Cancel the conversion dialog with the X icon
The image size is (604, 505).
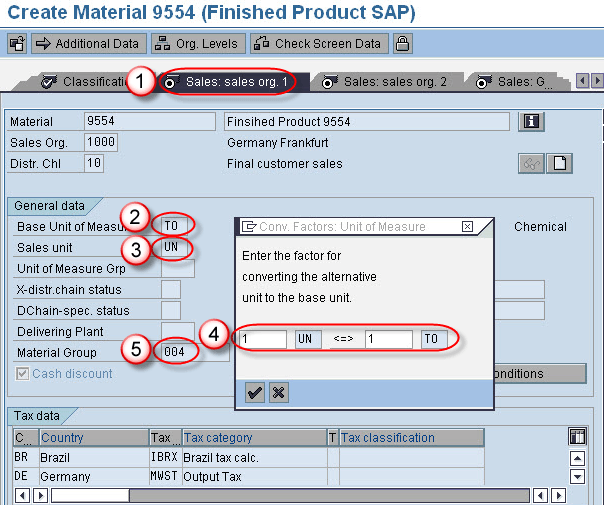pos(278,393)
